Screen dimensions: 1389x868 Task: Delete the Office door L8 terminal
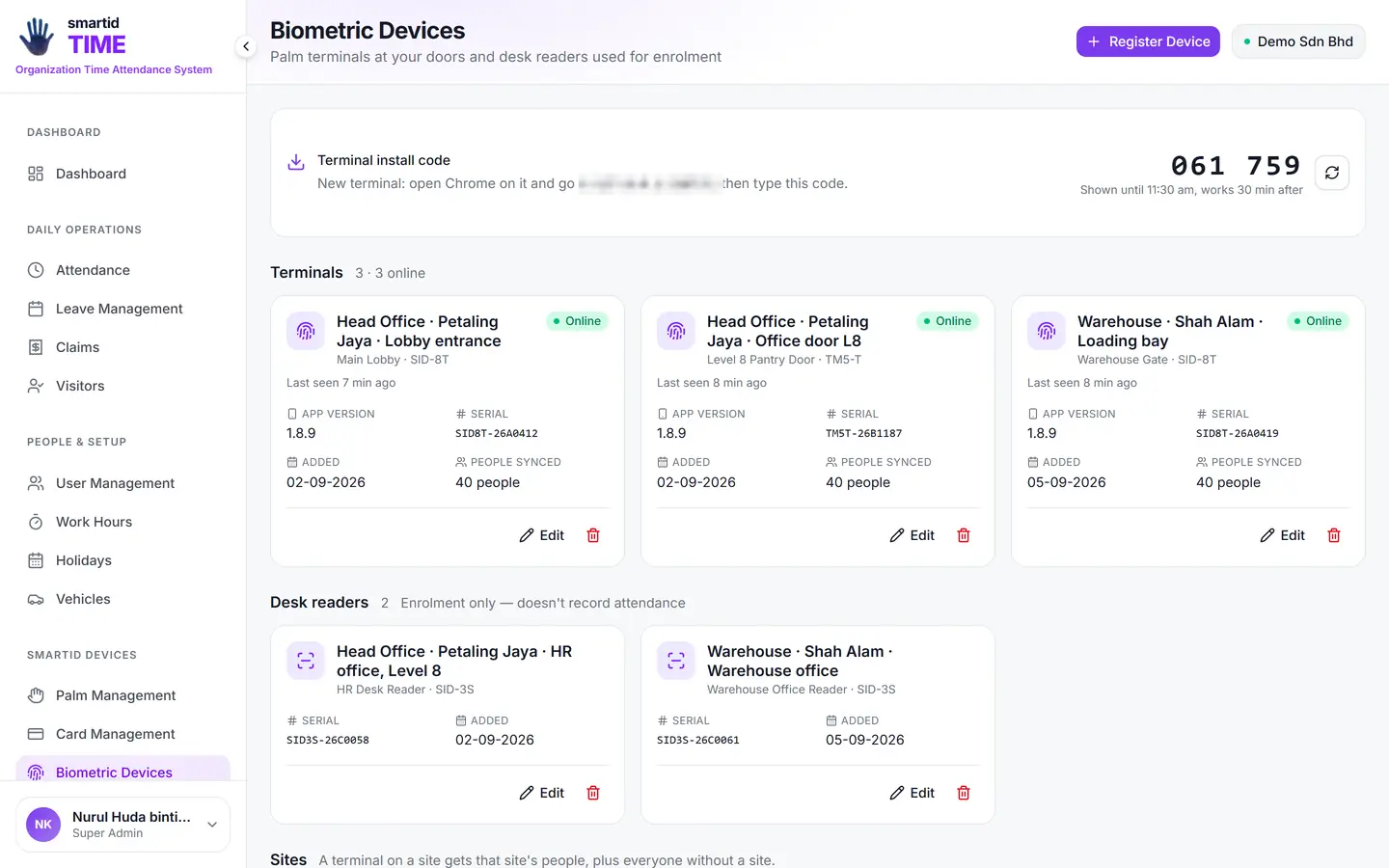click(964, 535)
